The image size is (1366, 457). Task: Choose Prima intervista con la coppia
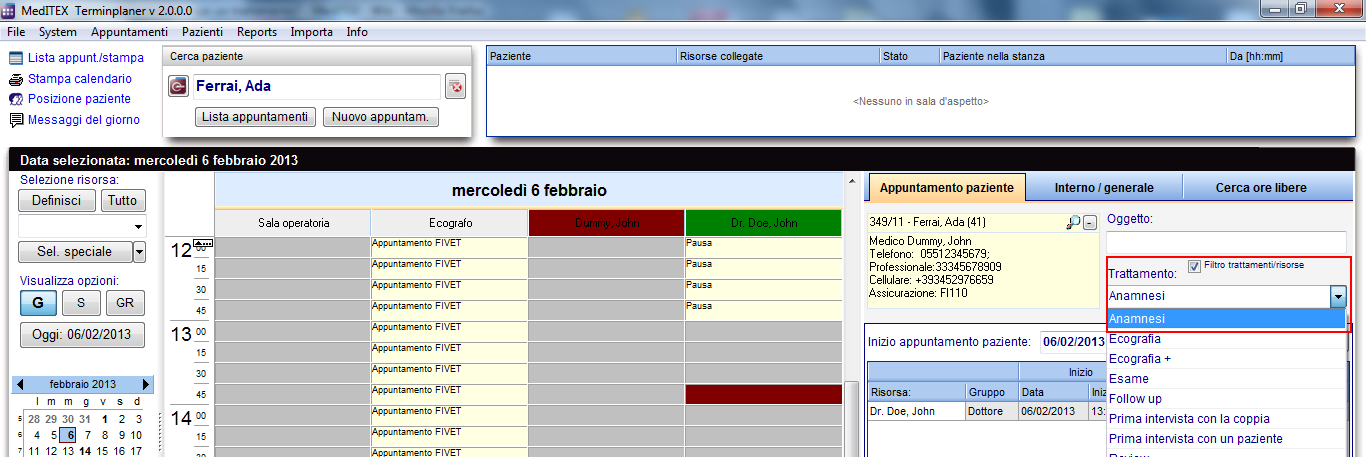[1226, 419]
